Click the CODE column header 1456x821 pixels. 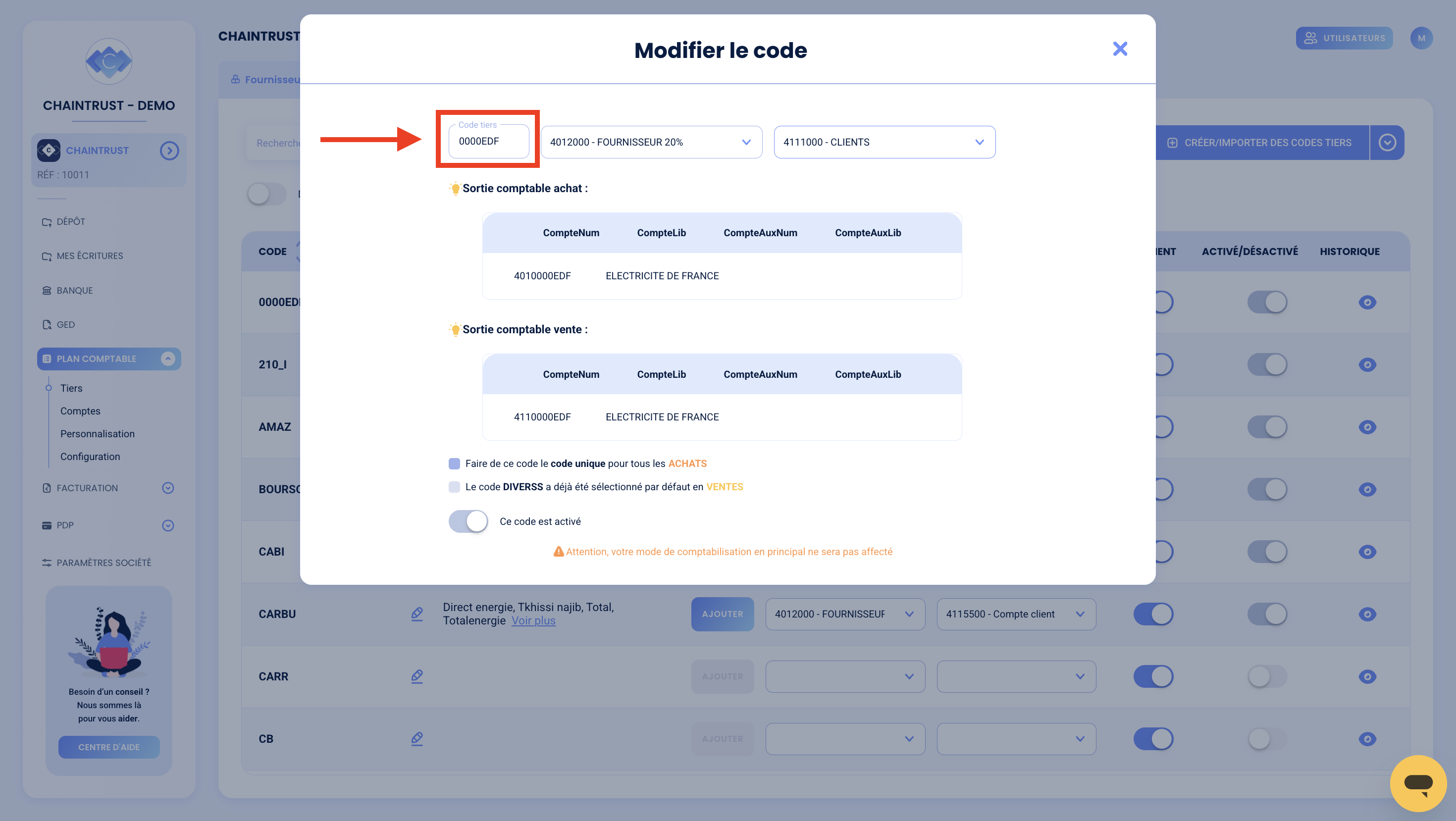click(272, 252)
